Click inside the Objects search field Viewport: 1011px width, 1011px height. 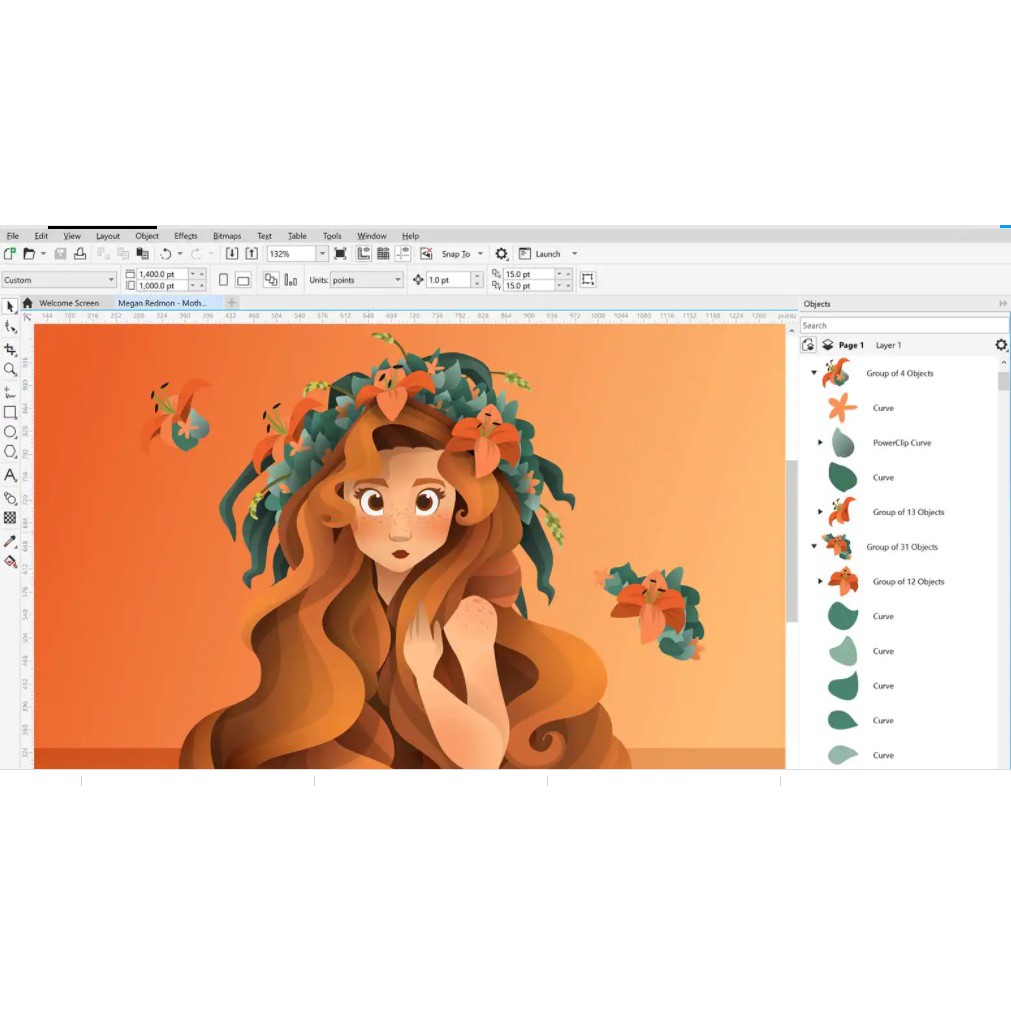pos(904,325)
